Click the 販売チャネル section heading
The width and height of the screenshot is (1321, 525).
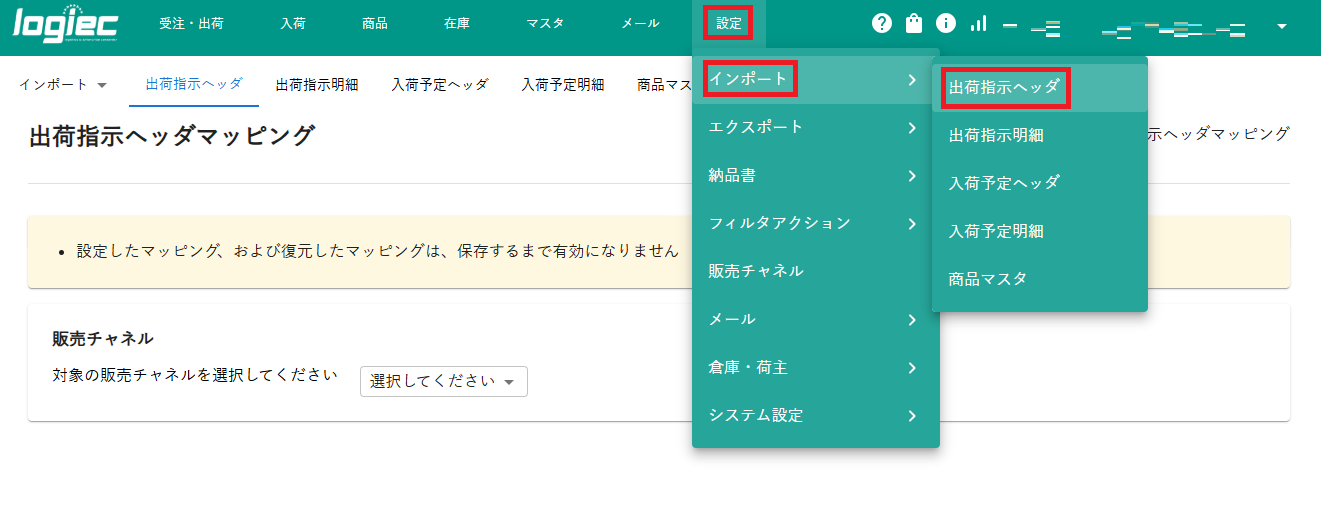coord(102,338)
